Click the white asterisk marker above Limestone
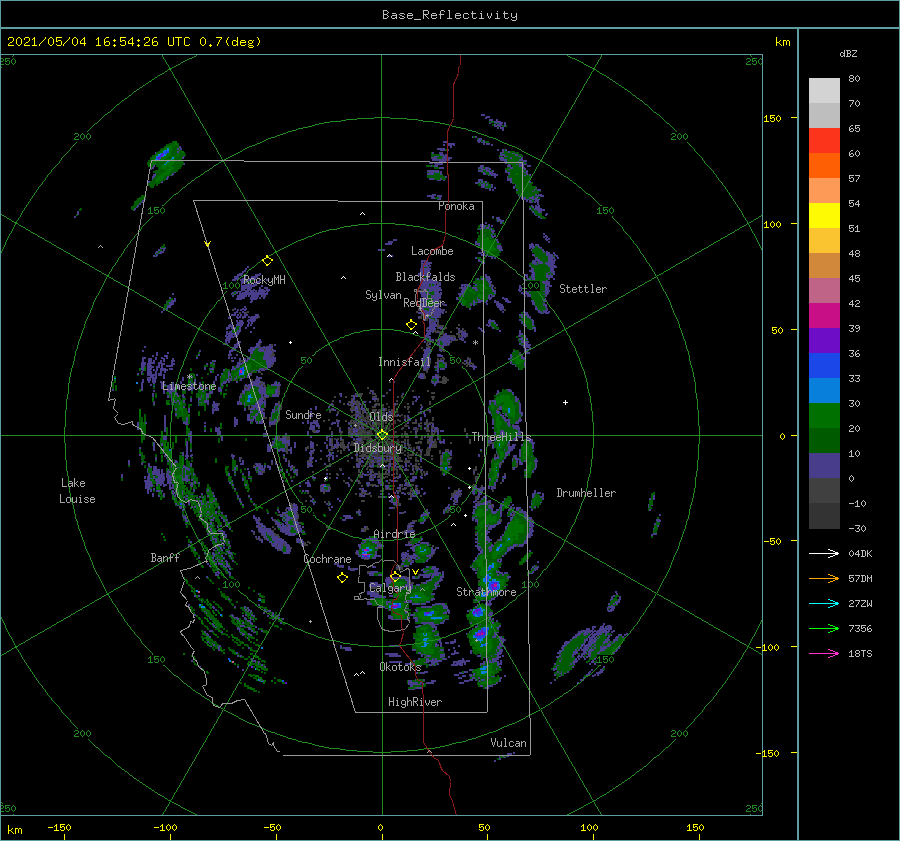 tap(189, 377)
